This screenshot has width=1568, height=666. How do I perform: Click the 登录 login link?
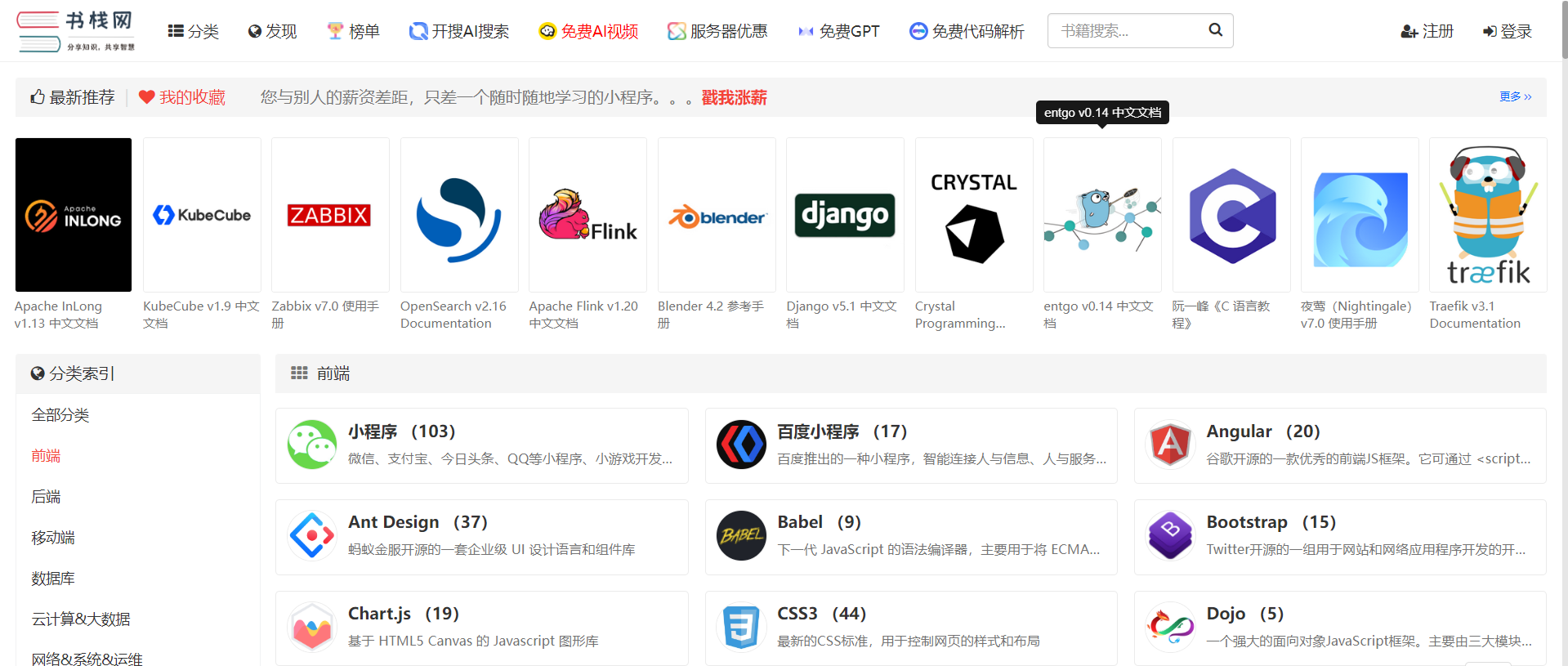coord(1507,31)
